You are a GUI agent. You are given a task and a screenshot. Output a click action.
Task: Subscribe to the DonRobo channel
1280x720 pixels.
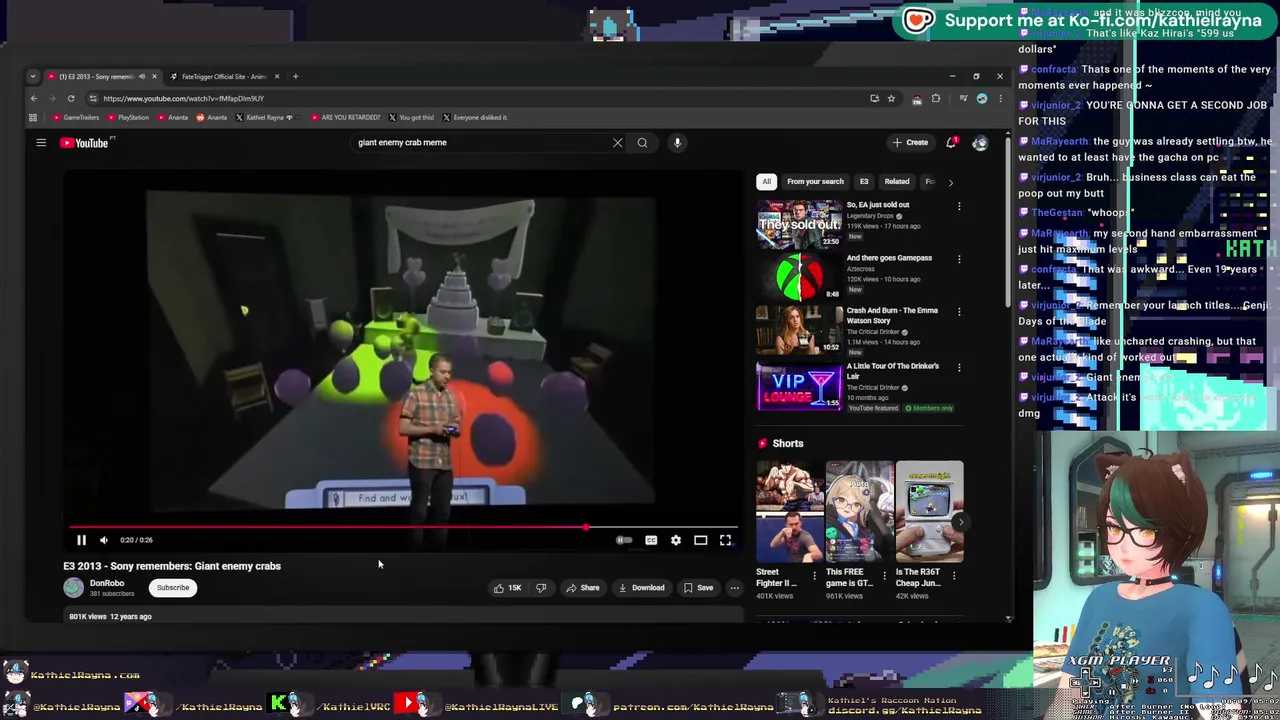pyautogui.click(x=172, y=588)
